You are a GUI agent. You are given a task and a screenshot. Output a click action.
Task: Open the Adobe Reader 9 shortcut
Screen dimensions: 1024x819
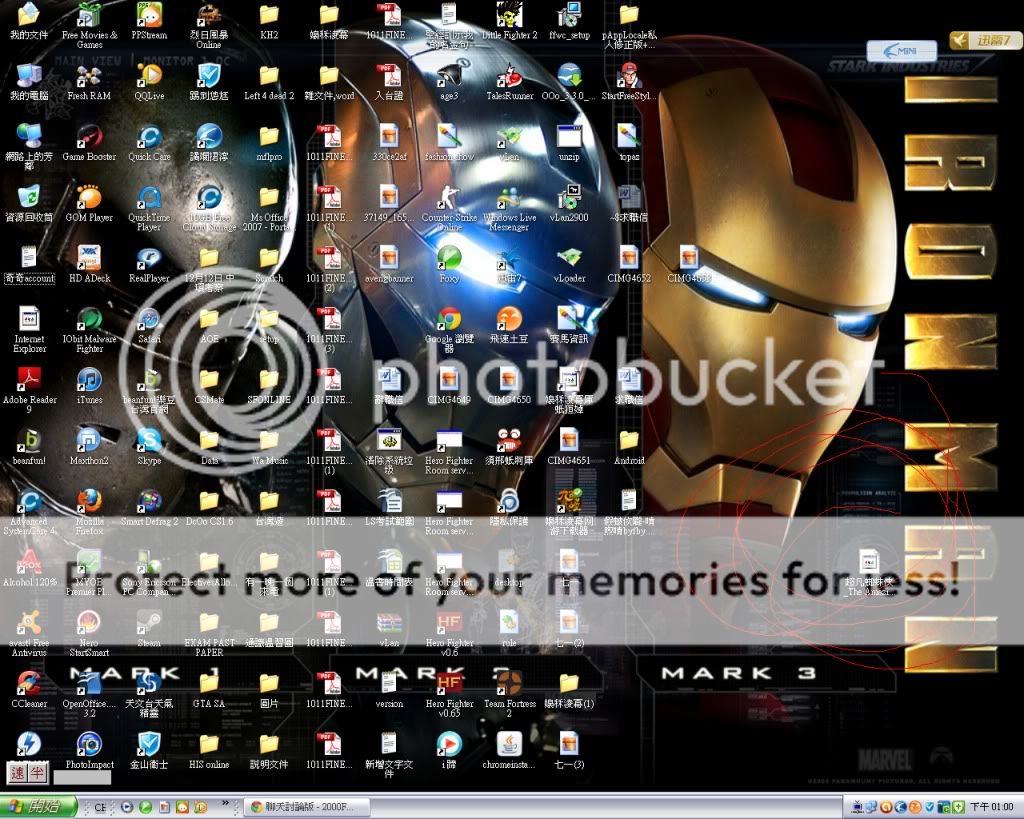pos(29,380)
